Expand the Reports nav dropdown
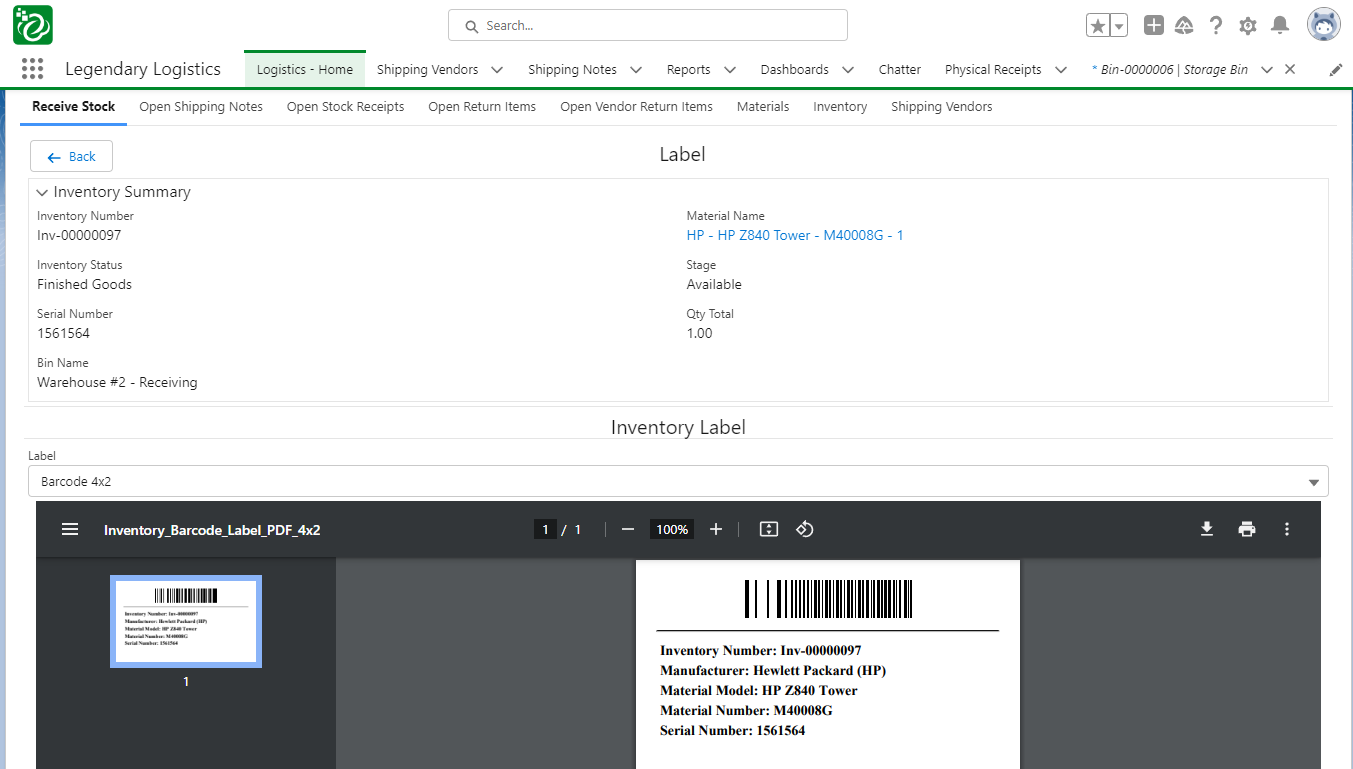Image resolution: width=1353 pixels, height=769 pixels. (x=730, y=70)
